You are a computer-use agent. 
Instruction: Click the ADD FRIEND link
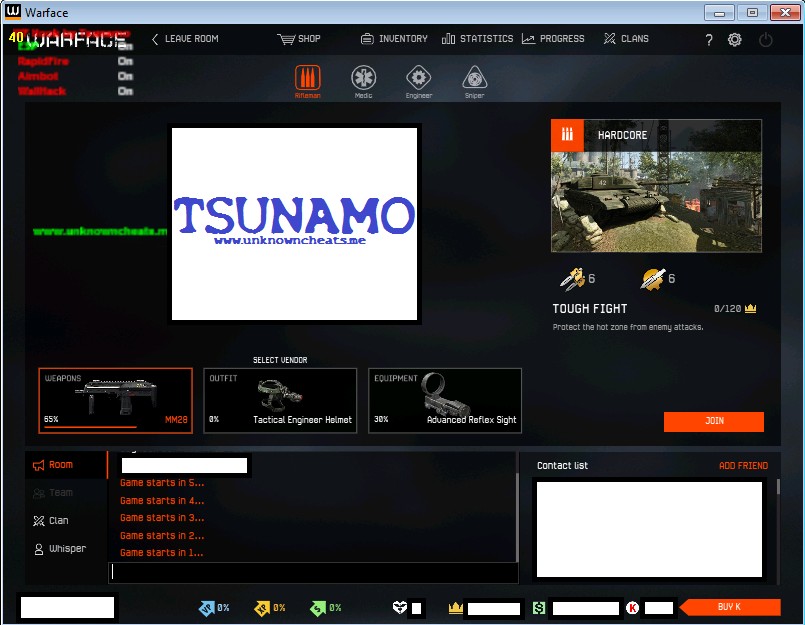743,466
